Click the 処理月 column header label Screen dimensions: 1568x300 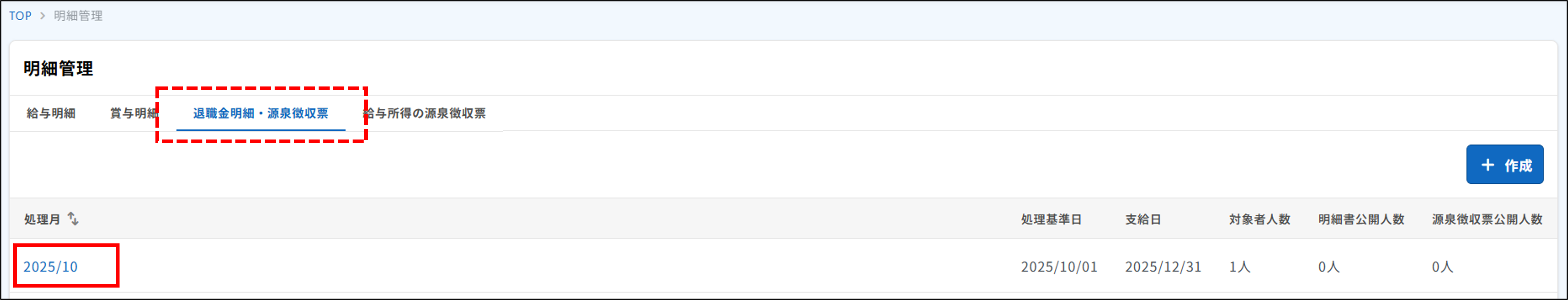pyautogui.click(x=42, y=219)
